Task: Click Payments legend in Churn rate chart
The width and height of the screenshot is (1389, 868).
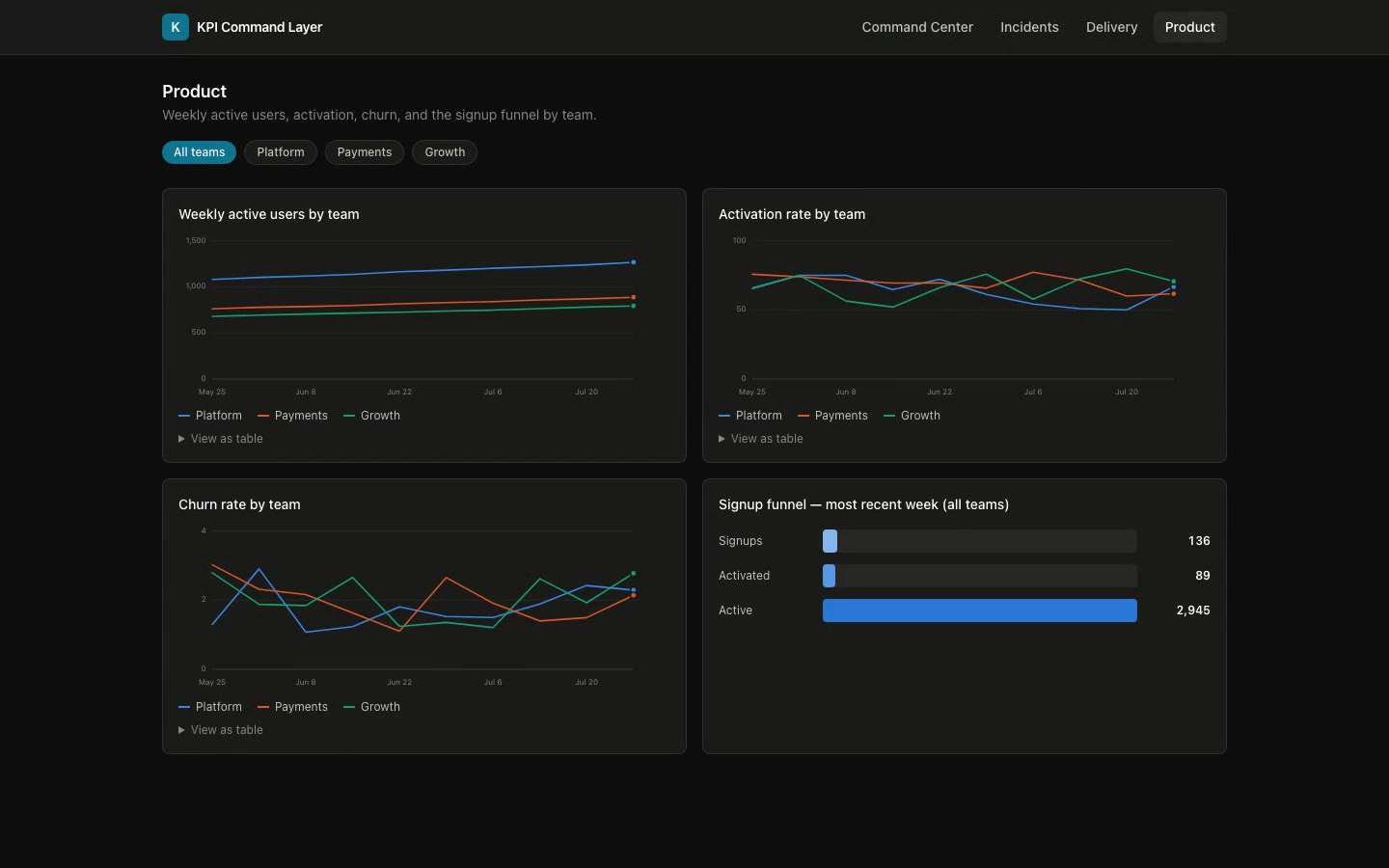Action: (x=293, y=707)
